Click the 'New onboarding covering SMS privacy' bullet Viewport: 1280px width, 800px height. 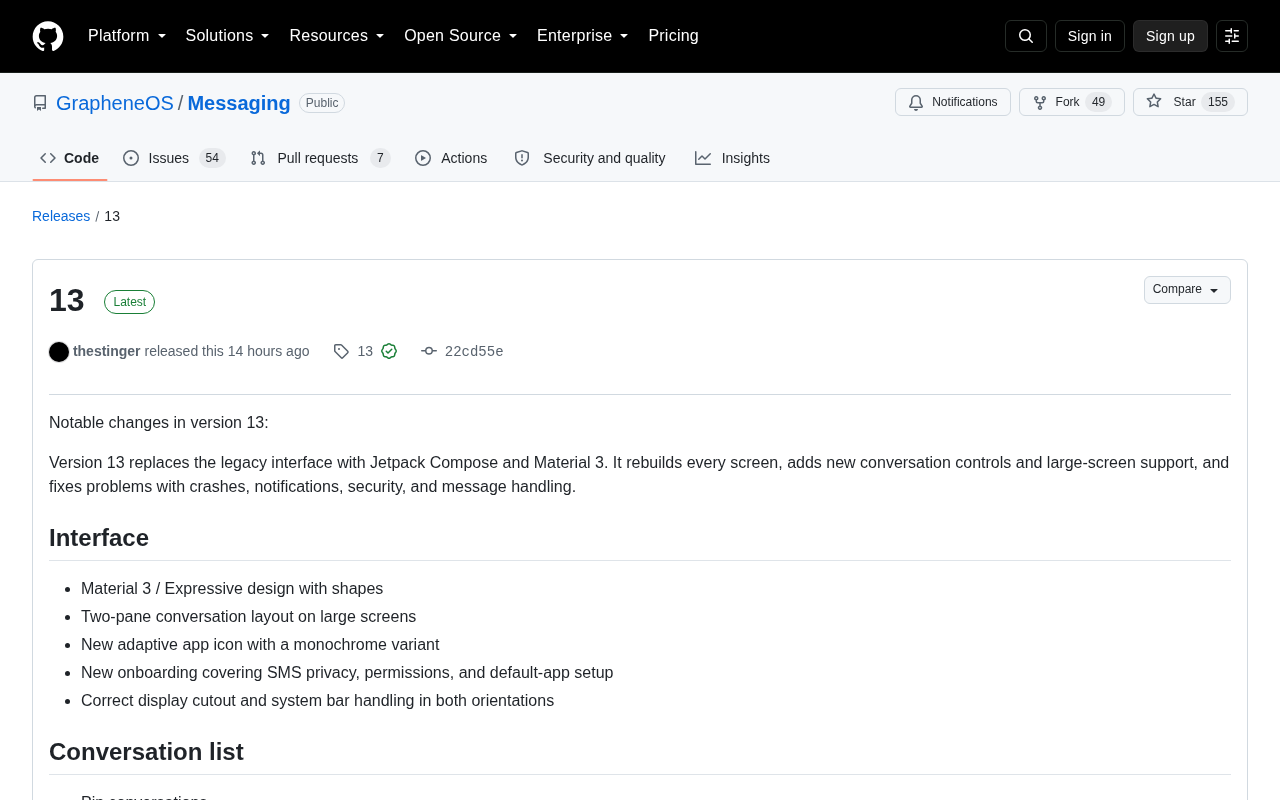347,673
